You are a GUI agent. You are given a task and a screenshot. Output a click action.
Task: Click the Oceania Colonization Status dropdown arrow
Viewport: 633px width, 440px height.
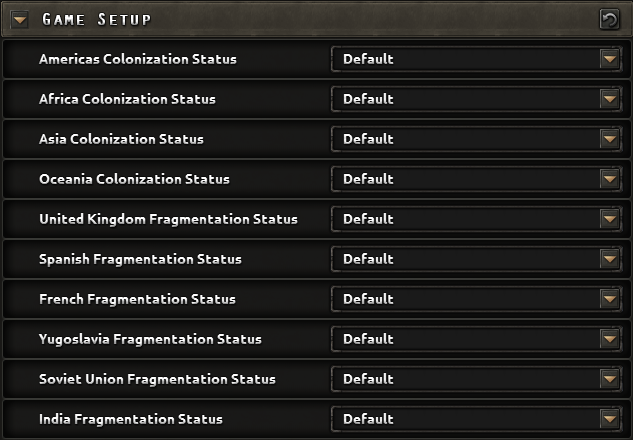tap(610, 179)
